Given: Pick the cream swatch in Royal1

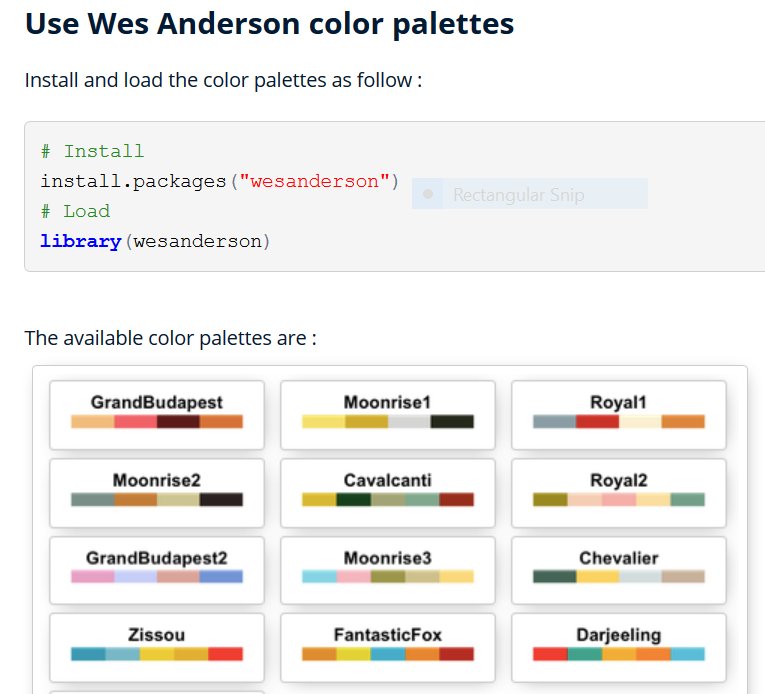Looking at the screenshot, I should click(x=640, y=421).
